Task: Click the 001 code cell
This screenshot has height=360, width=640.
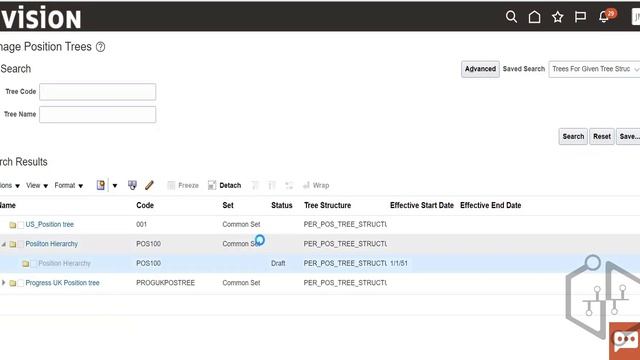Action: 141,224
